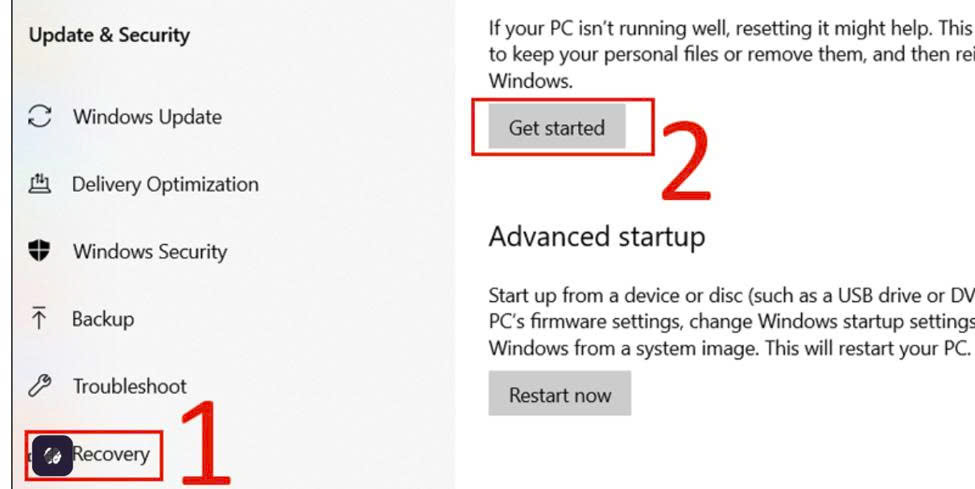The image size is (975, 489).
Task: Click the Delivery Optimization tray icon
Action: (40, 184)
